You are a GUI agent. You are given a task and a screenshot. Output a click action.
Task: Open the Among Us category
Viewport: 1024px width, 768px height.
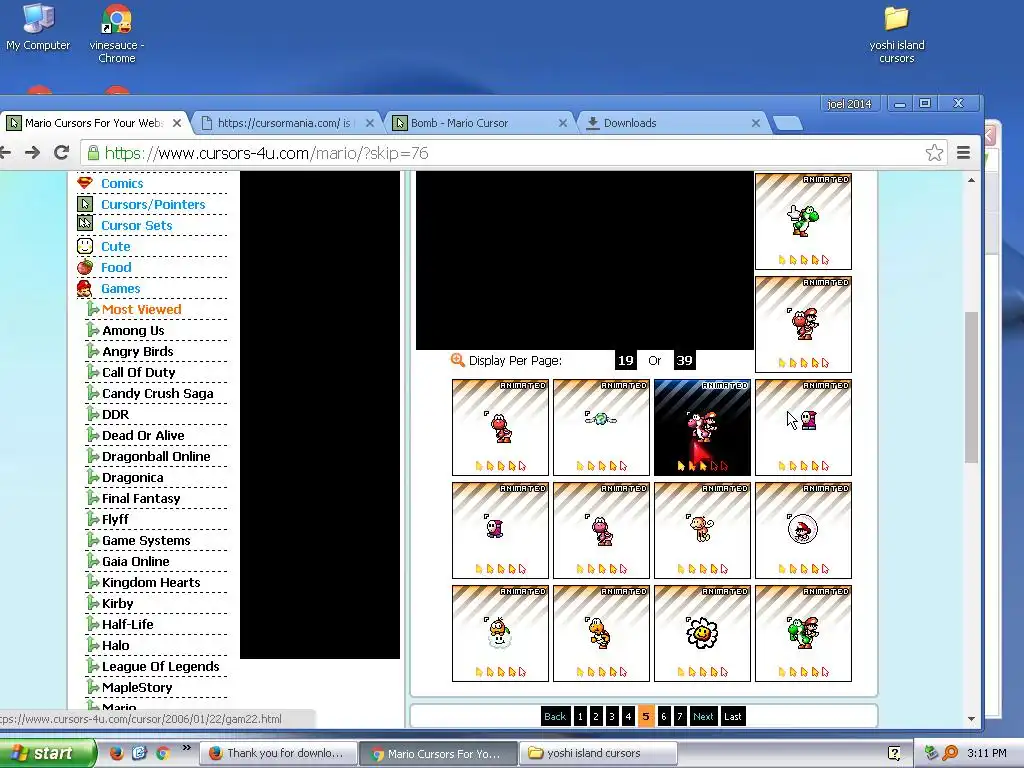point(133,330)
